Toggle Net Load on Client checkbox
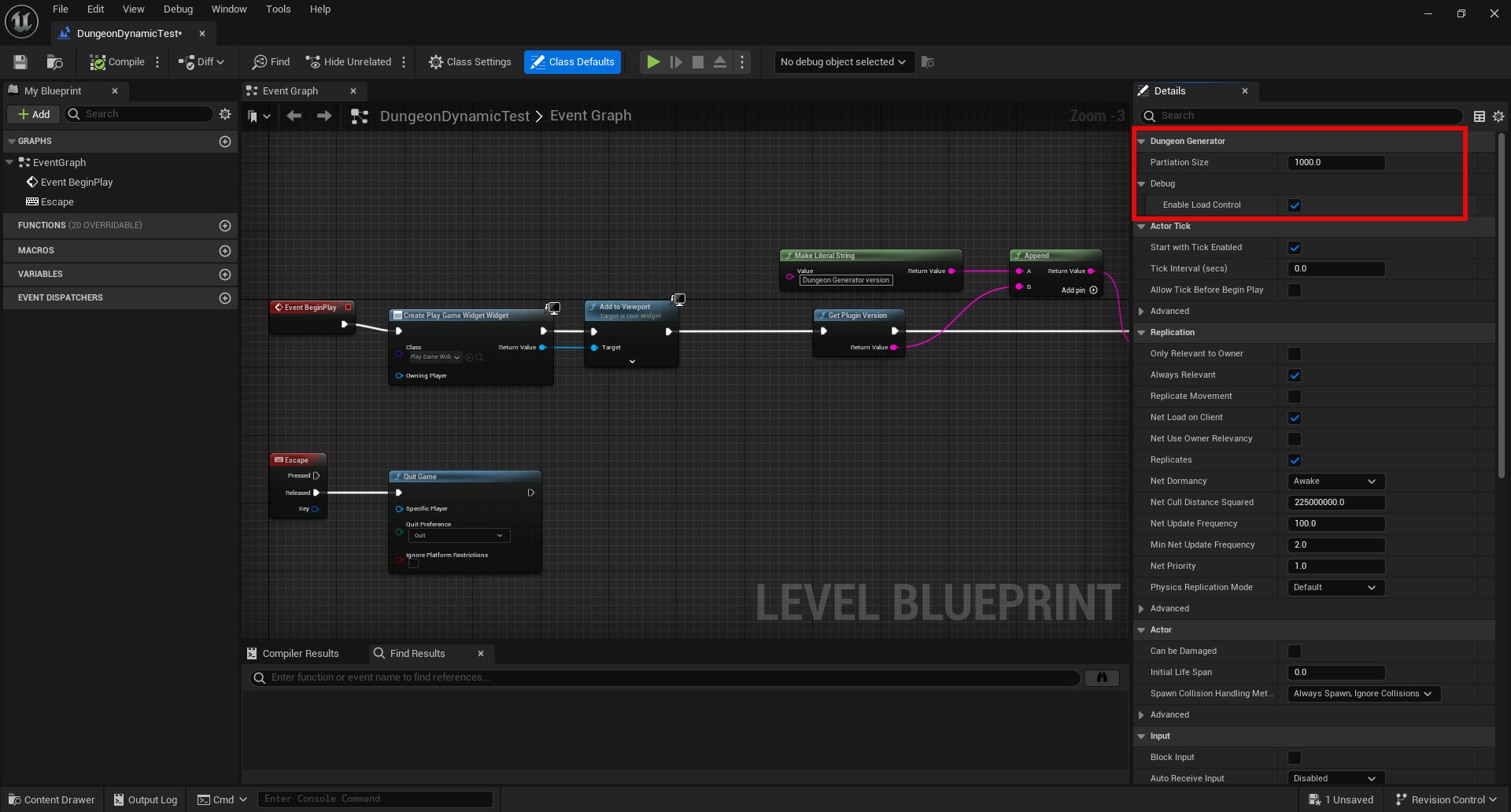 [1295, 418]
